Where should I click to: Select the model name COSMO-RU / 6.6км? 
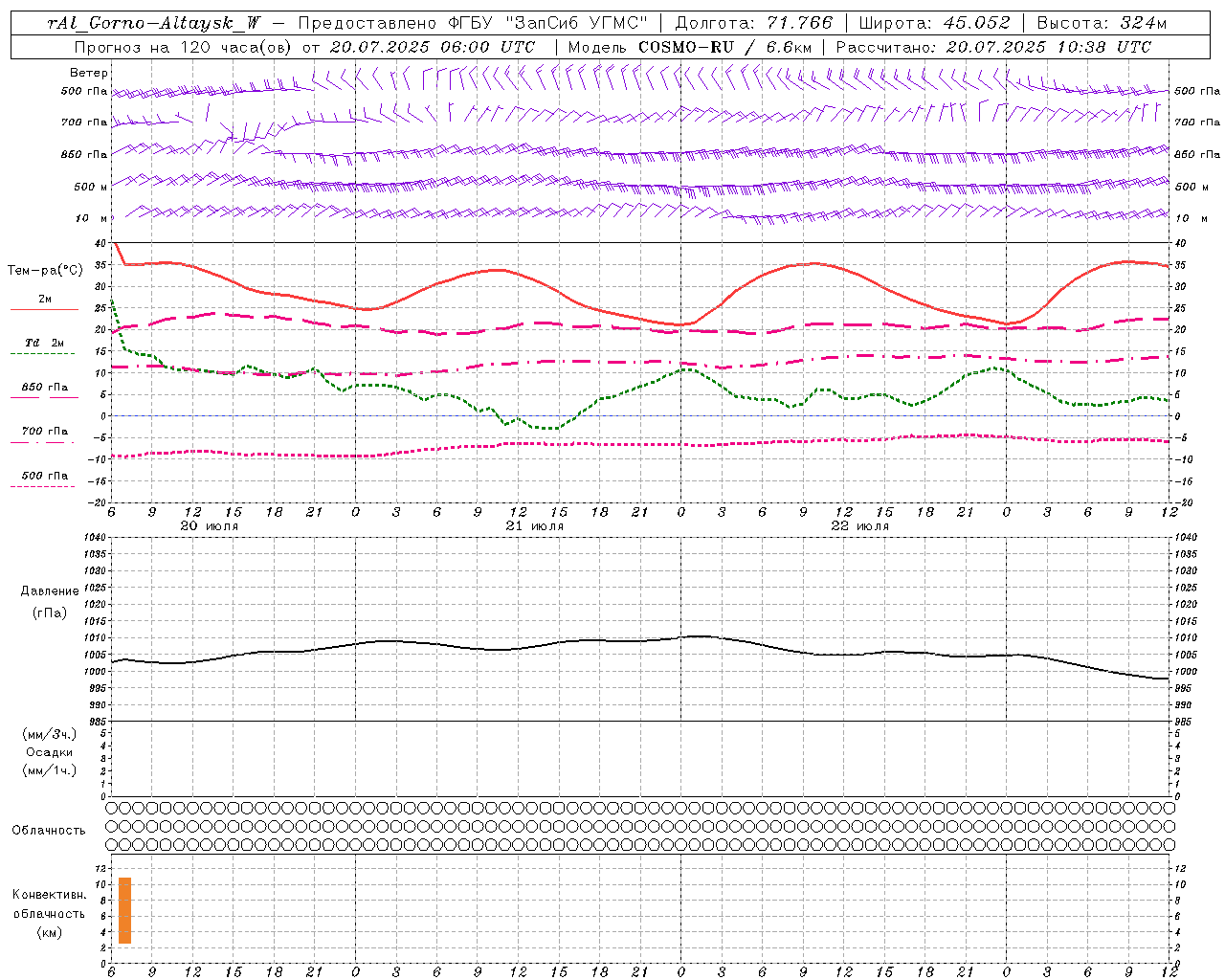coord(725,47)
